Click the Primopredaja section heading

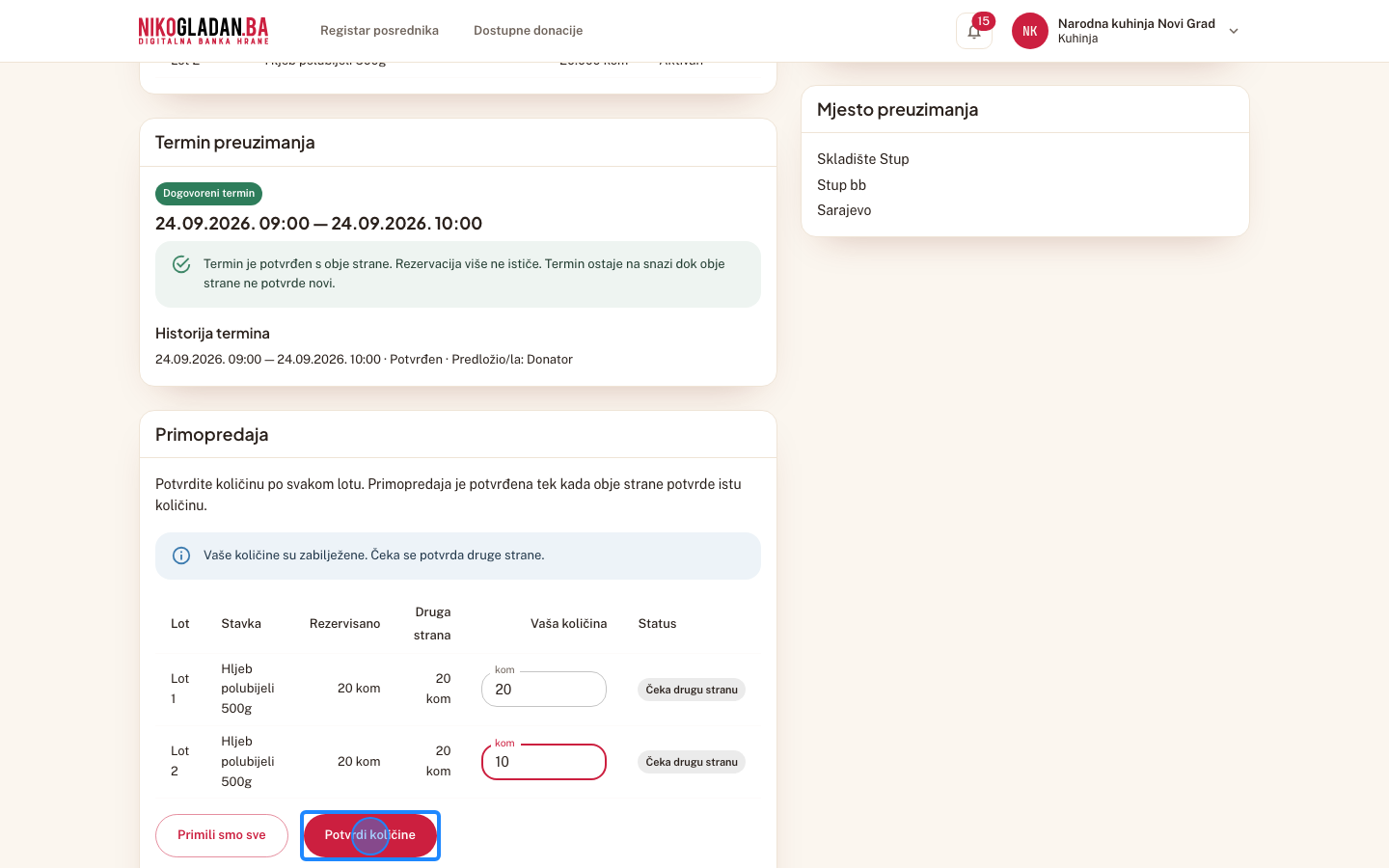tap(212, 435)
